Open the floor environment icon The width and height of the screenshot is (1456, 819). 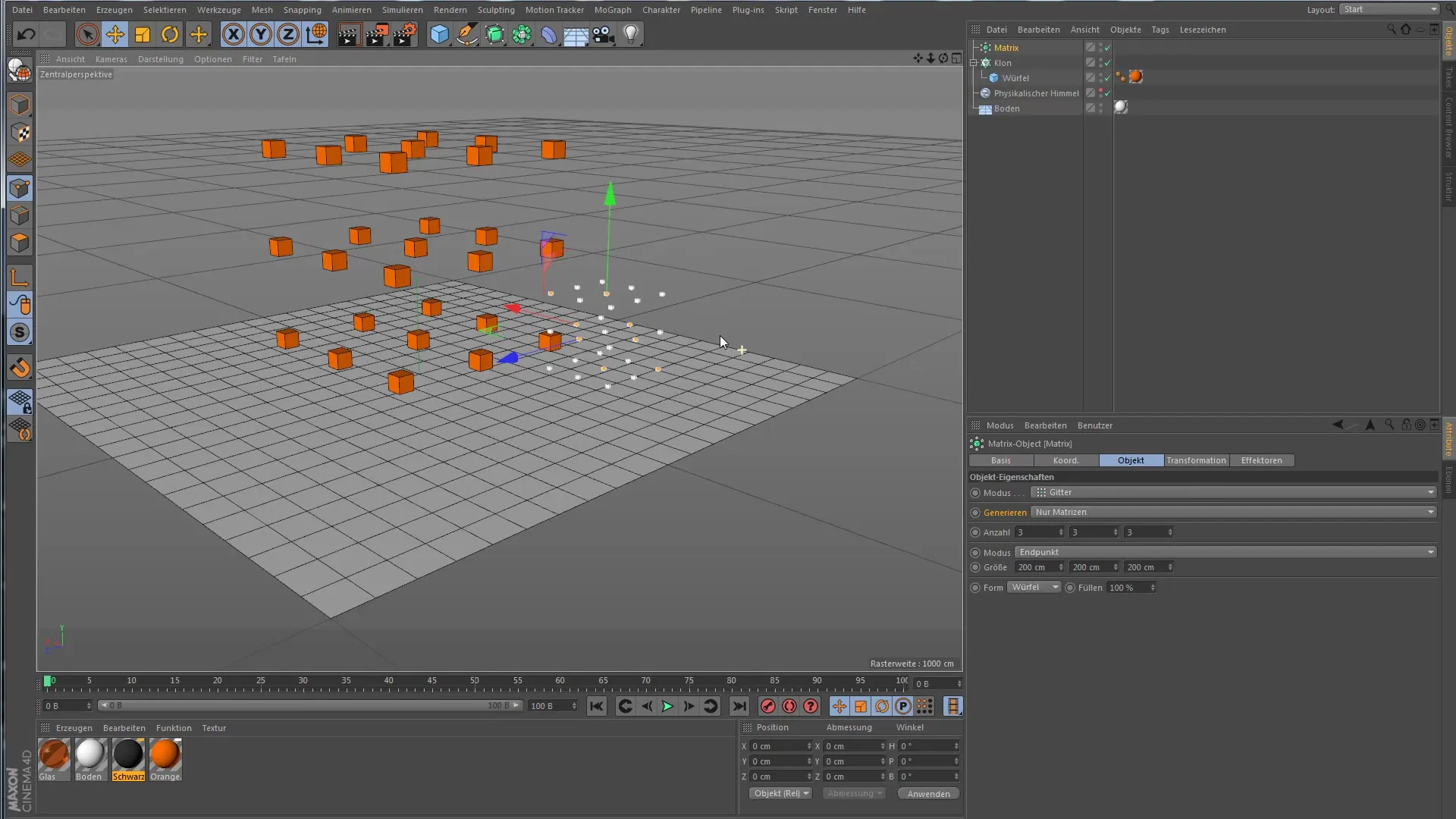576,34
